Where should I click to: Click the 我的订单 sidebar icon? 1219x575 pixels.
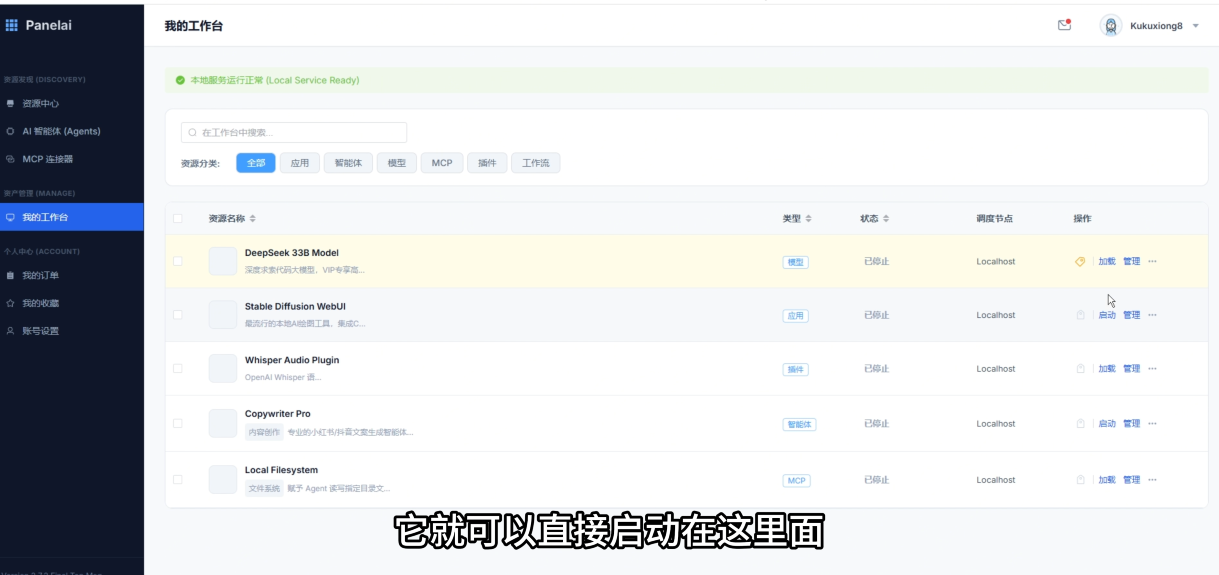click(x=10, y=275)
